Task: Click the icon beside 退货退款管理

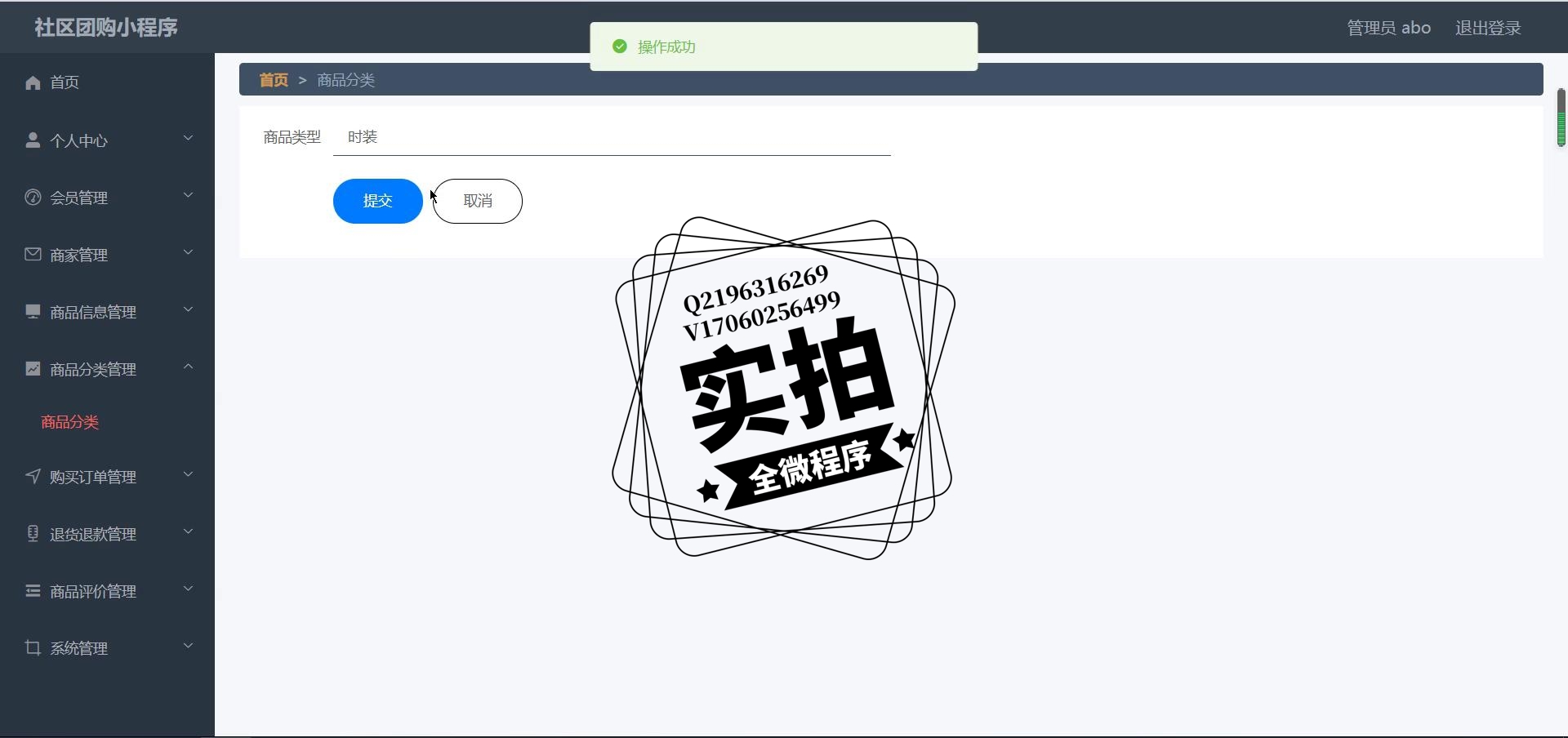Action: [x=33, y=533]
